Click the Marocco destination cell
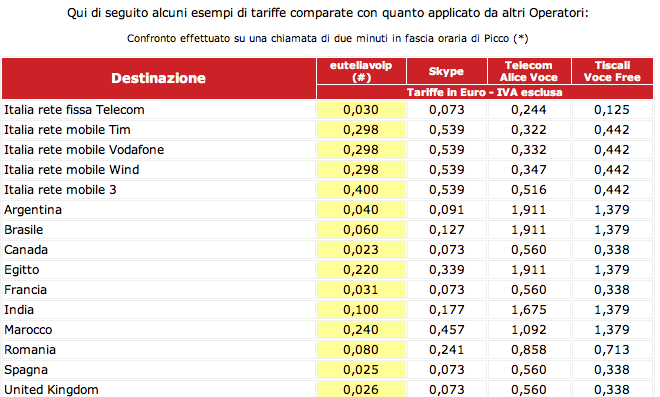The image size is (660, 397). pyautogui.click(x=159, y=330)
